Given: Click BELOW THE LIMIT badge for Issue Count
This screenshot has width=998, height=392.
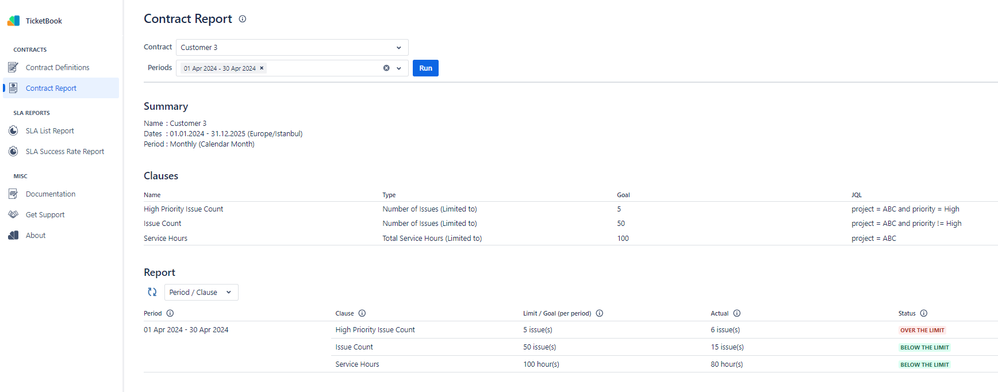Looking at the screenshot, I should pyautogui.click(x=924, y=347).
